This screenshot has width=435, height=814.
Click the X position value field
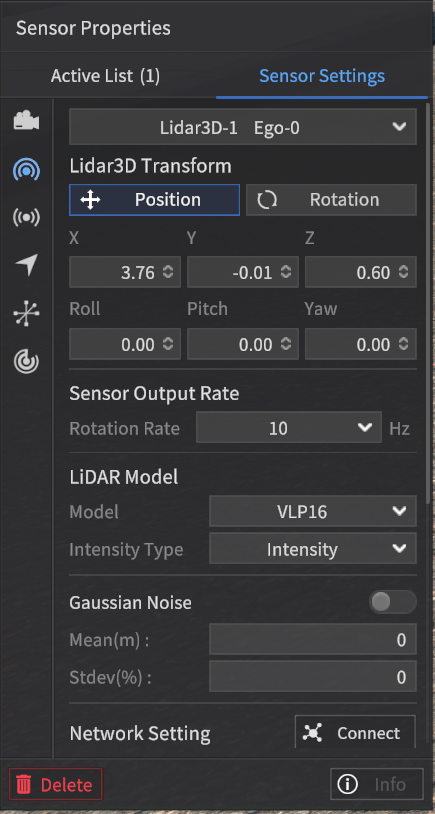coord(125,272)
